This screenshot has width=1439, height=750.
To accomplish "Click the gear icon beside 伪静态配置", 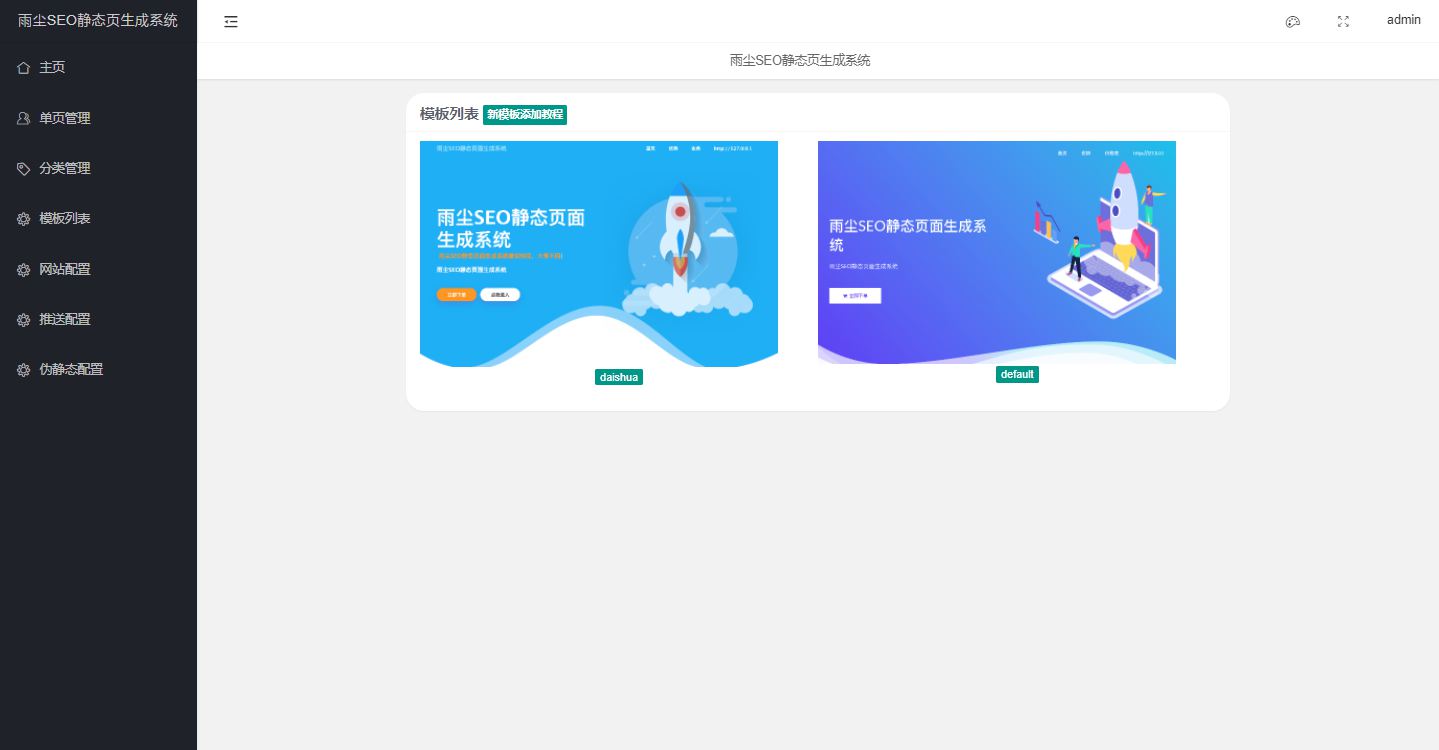I will tap(23, 370).
